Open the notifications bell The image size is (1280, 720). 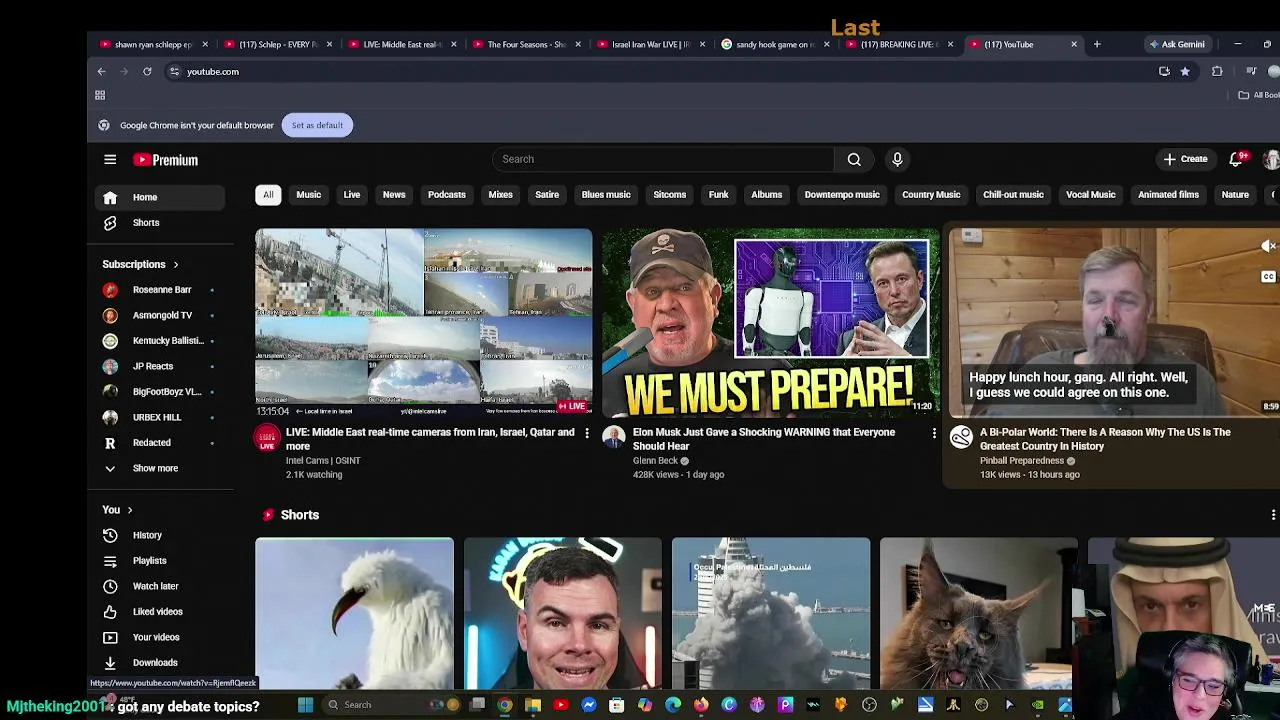click(1236, 160)
